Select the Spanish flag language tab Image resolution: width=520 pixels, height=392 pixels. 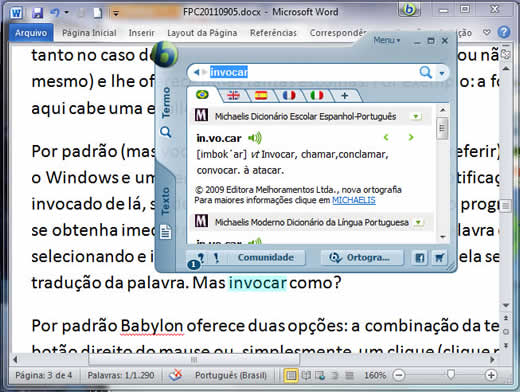click(261, 95)
